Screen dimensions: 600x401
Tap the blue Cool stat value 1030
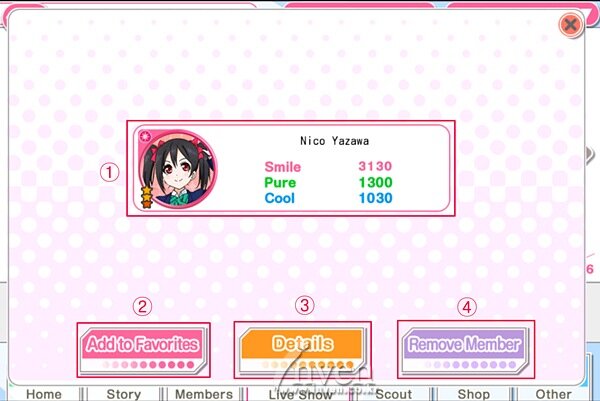tap(375, 198)
